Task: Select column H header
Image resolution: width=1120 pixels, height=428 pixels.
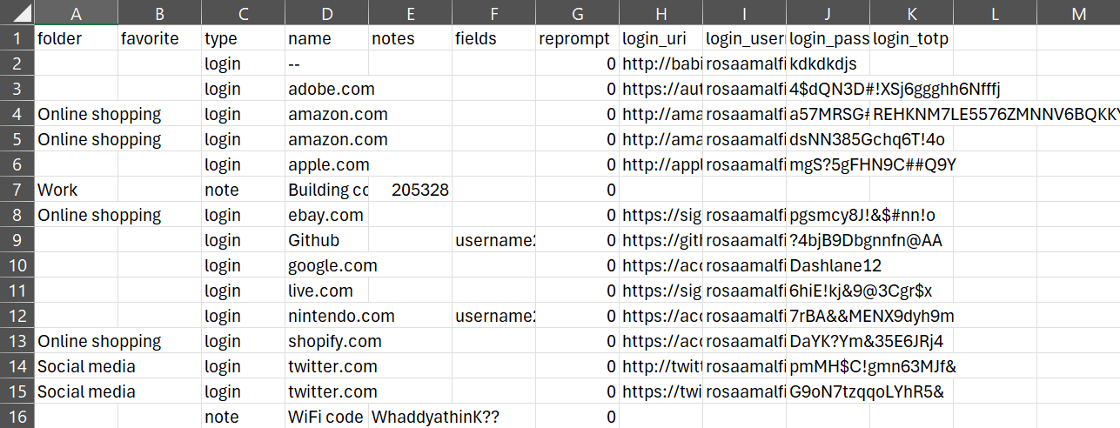Action: point(660,14)
